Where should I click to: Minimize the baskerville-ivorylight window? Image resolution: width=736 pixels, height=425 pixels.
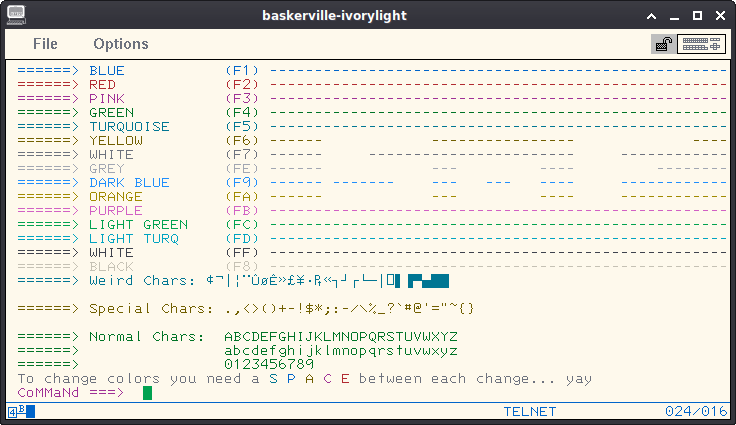[x=675, y=16]
